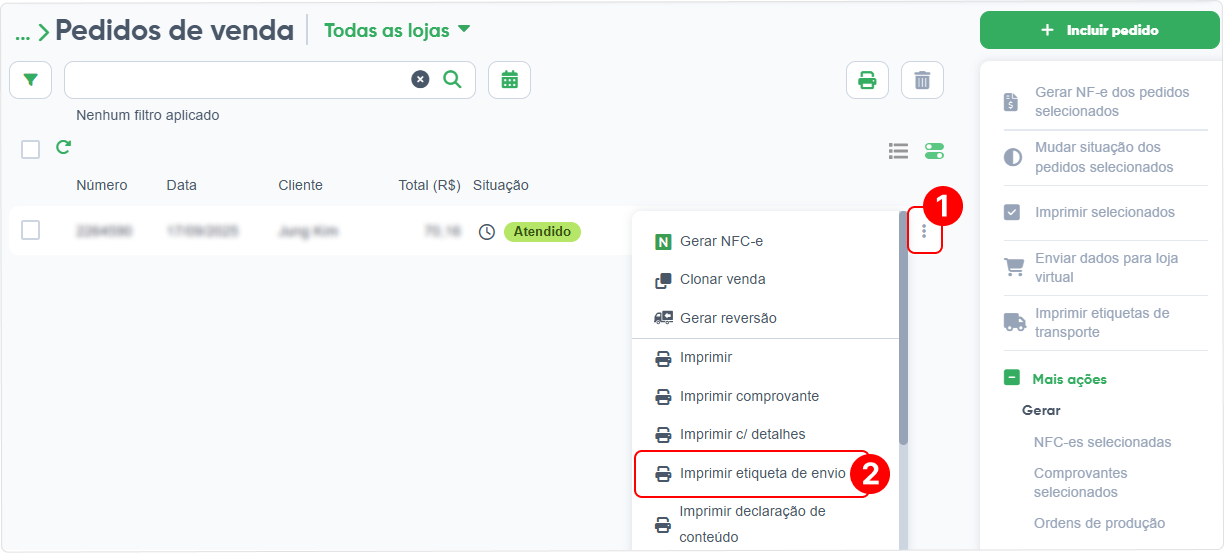Click the Cliente column header
Image resolution: width=1224 pixels, height=553 pixels.
point(300,185)
